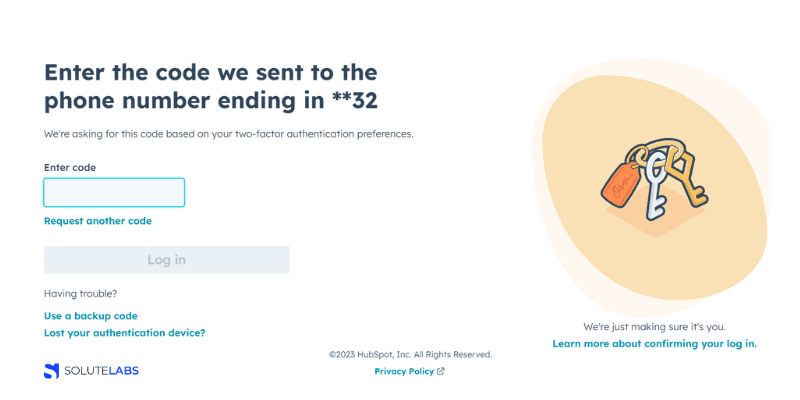Image resolution: width=800 pixels, height=400 pixels.
Task: Select Lost your authentication device link
Action: (125, 333)
